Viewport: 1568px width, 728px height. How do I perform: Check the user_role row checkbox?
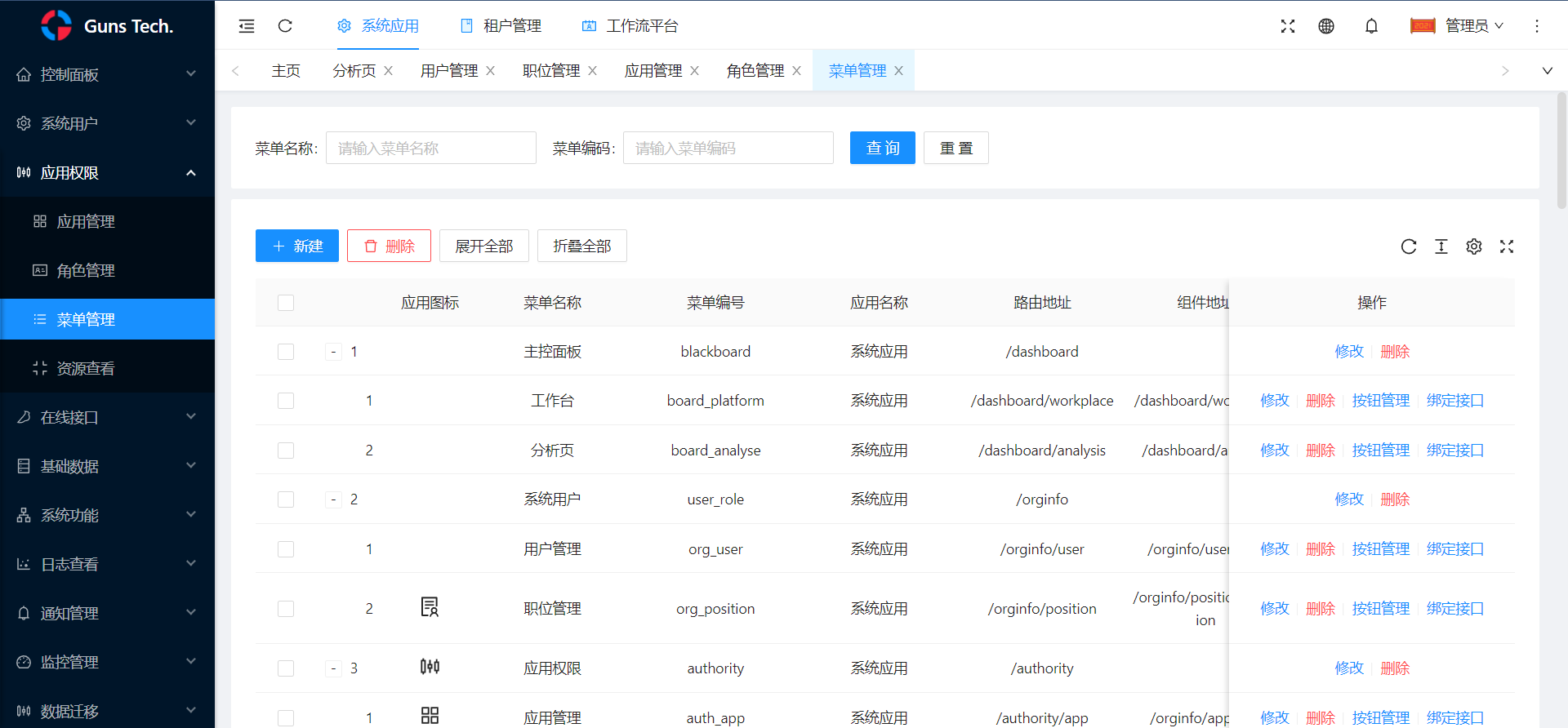(x=286, y=499)
